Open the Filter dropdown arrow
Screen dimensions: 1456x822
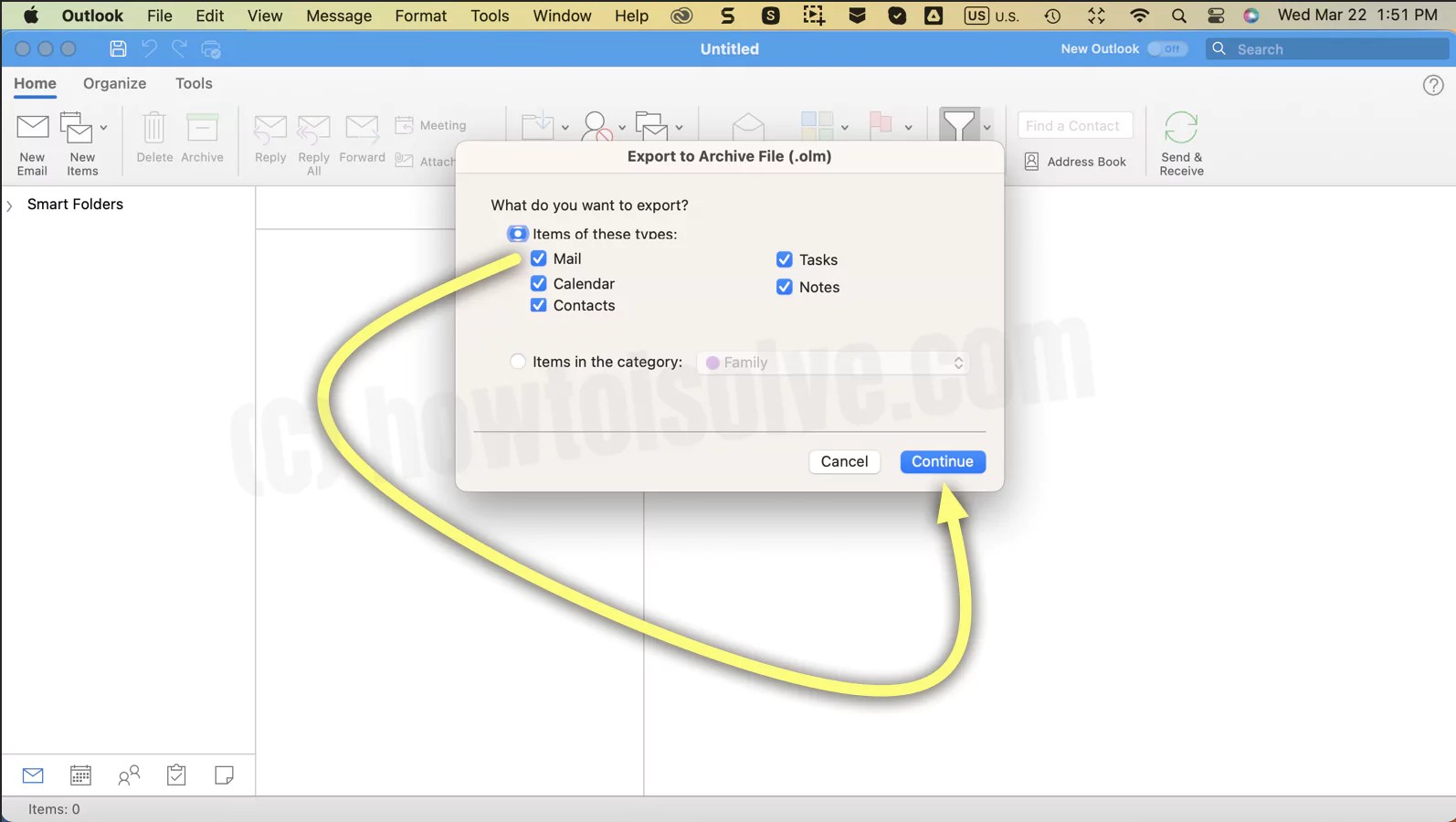[x=986, y=127]
